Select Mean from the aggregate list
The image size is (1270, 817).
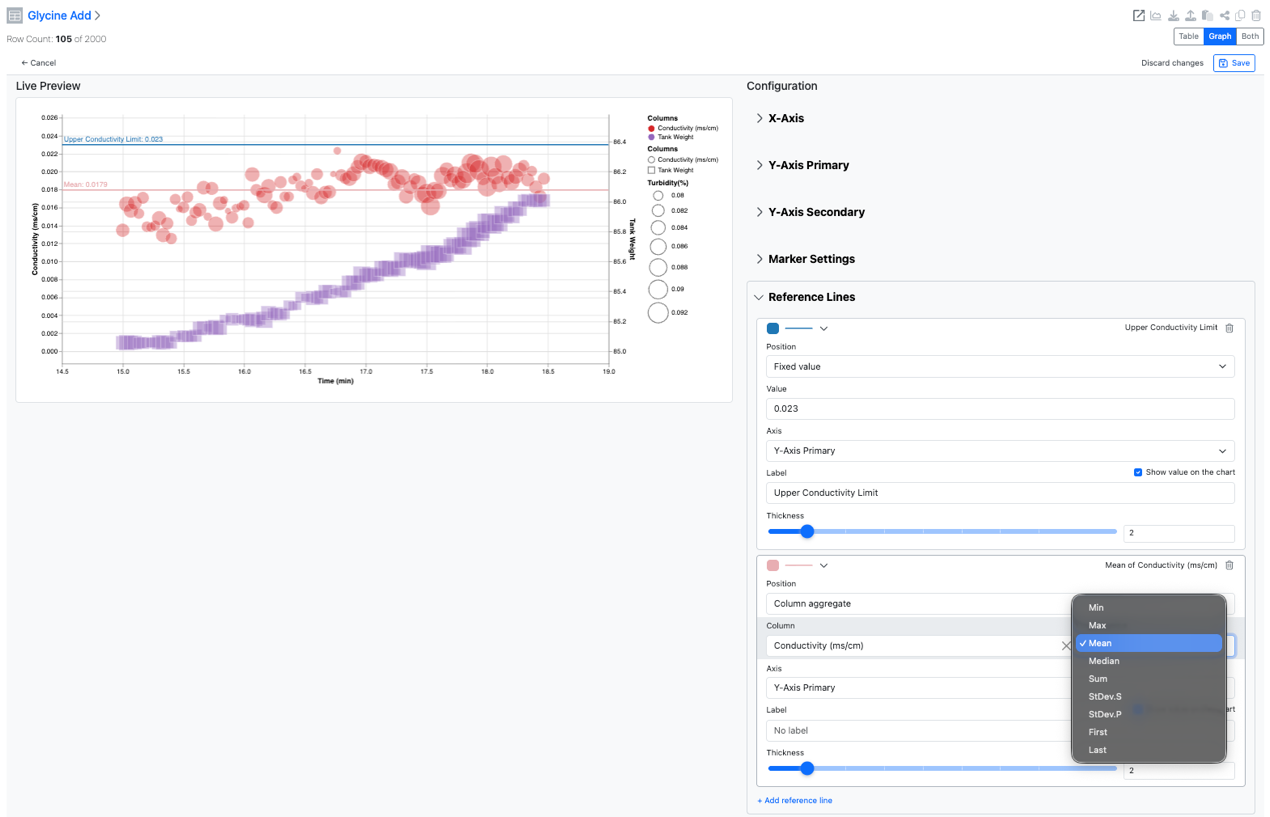[1149, 643]
